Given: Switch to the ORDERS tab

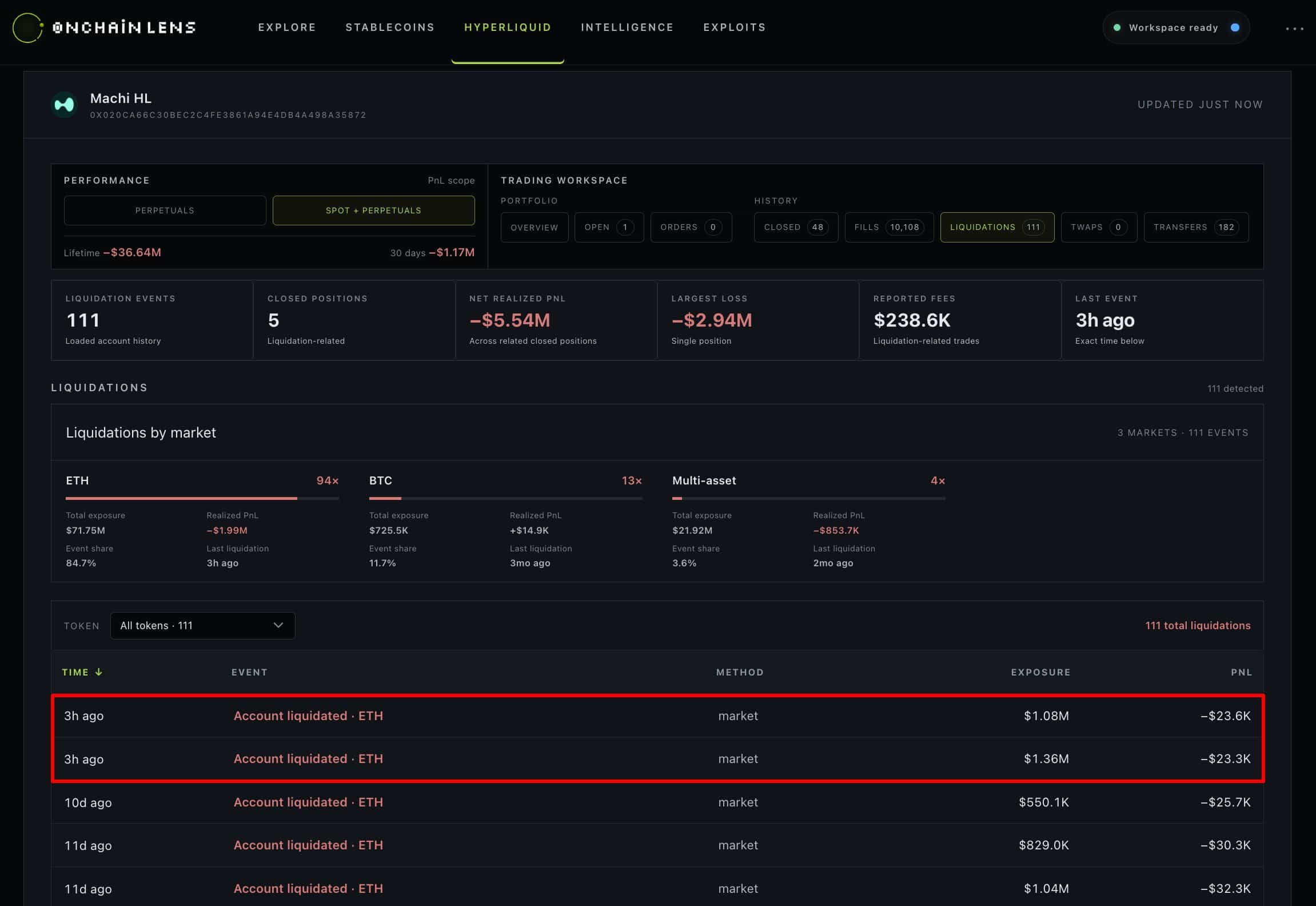Looking at the screenshot, I should point(691,227).
